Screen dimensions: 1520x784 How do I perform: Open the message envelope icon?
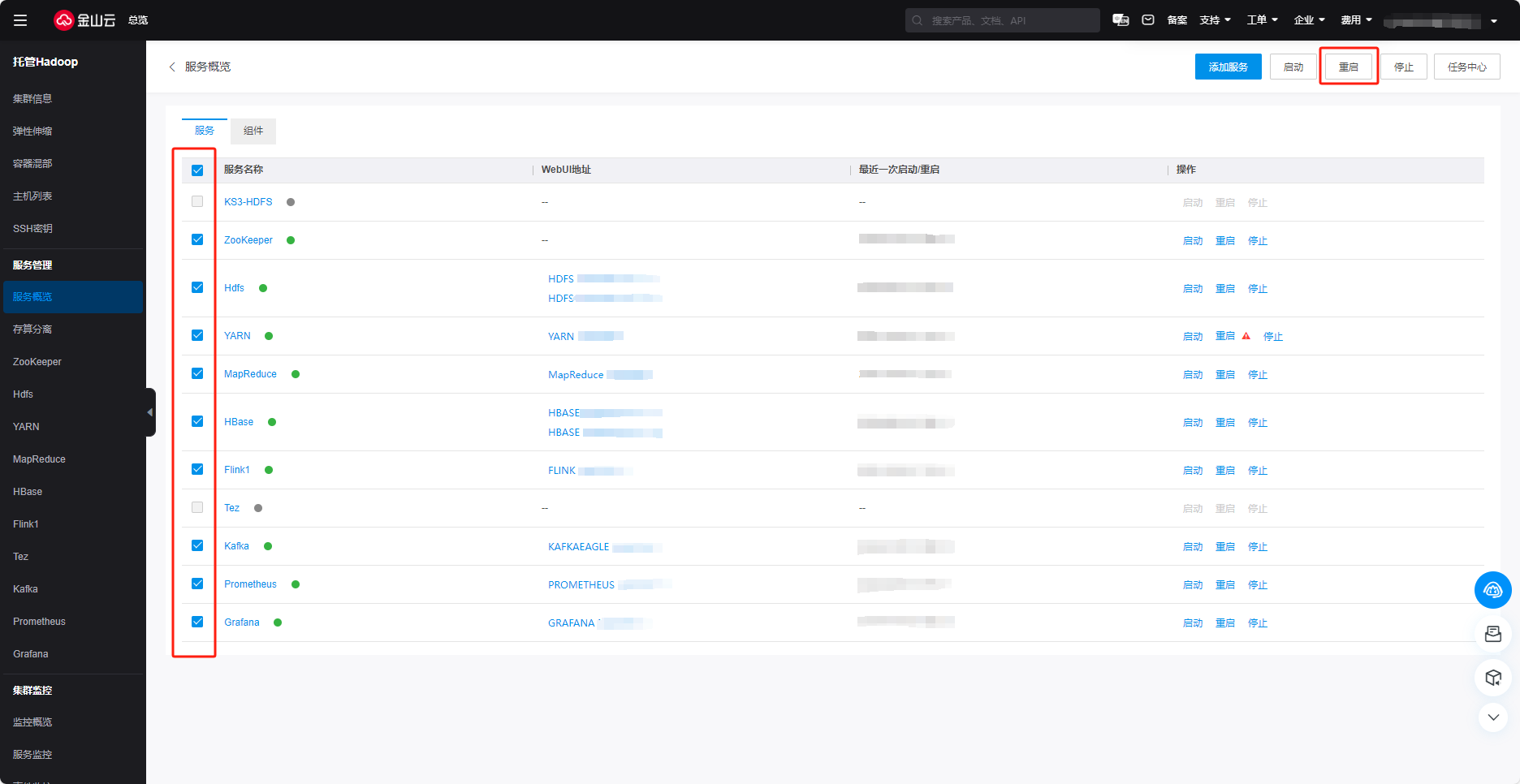coord(1148,20)
